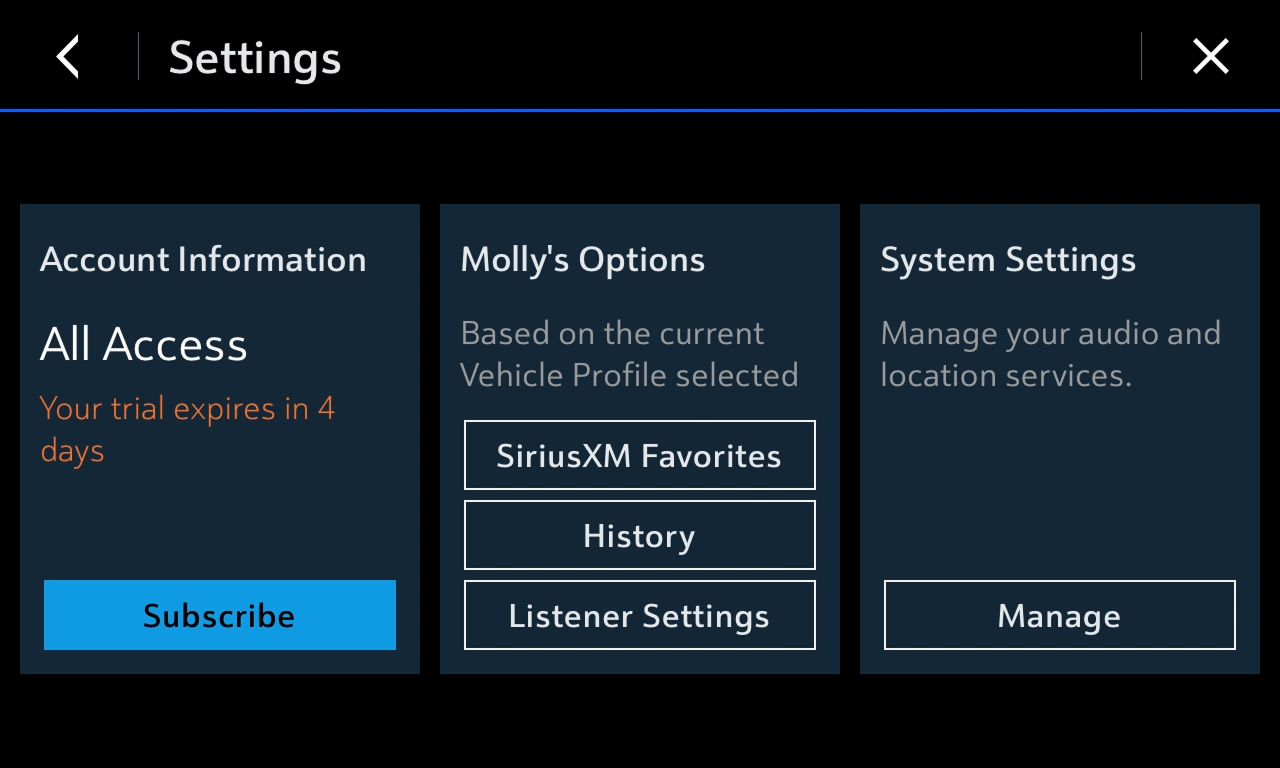The image size is (1280, 768).
Task: Select the Account Information heading
Action: point(203,260)
